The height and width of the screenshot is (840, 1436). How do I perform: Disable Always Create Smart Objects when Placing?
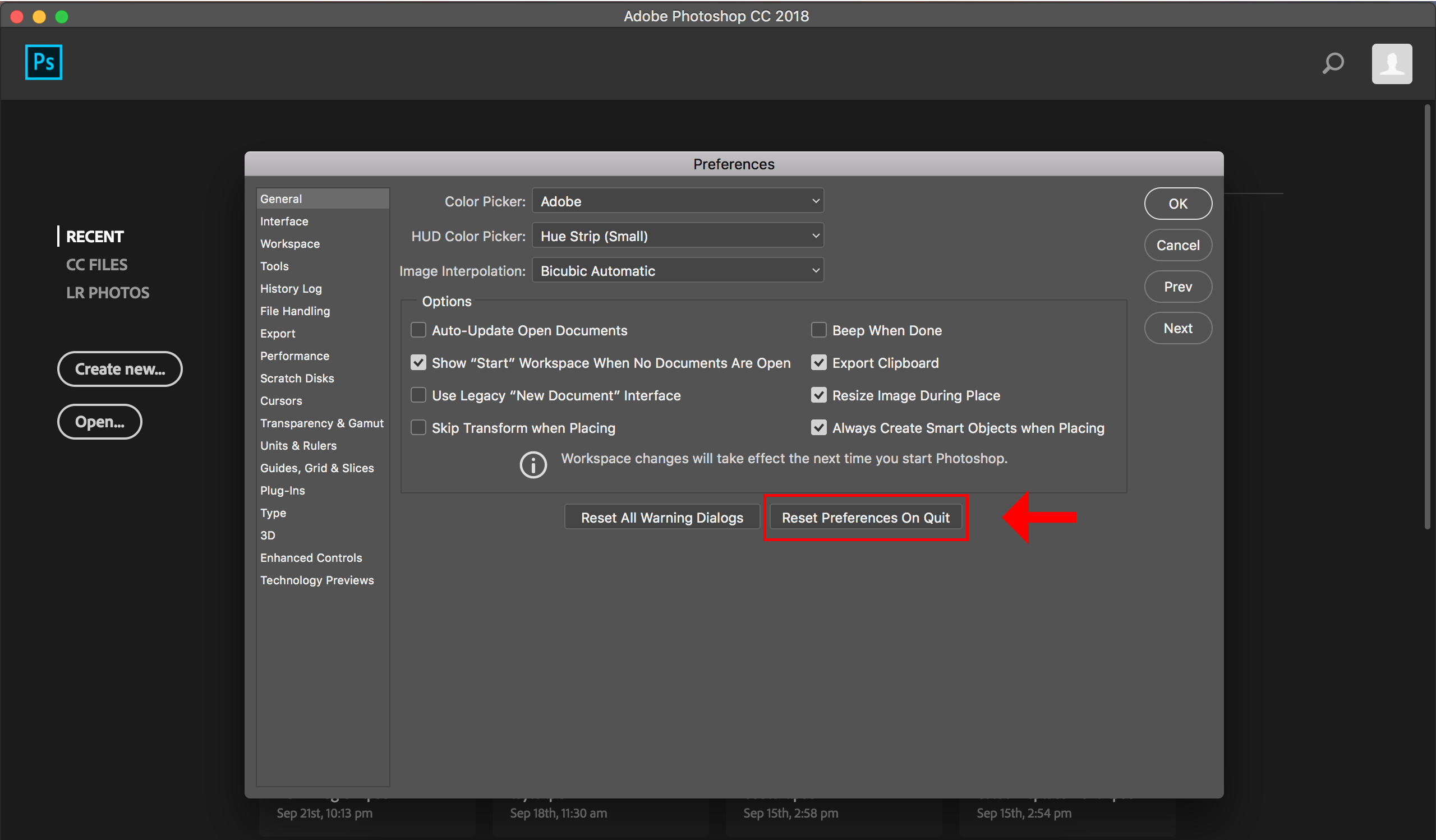819,427
